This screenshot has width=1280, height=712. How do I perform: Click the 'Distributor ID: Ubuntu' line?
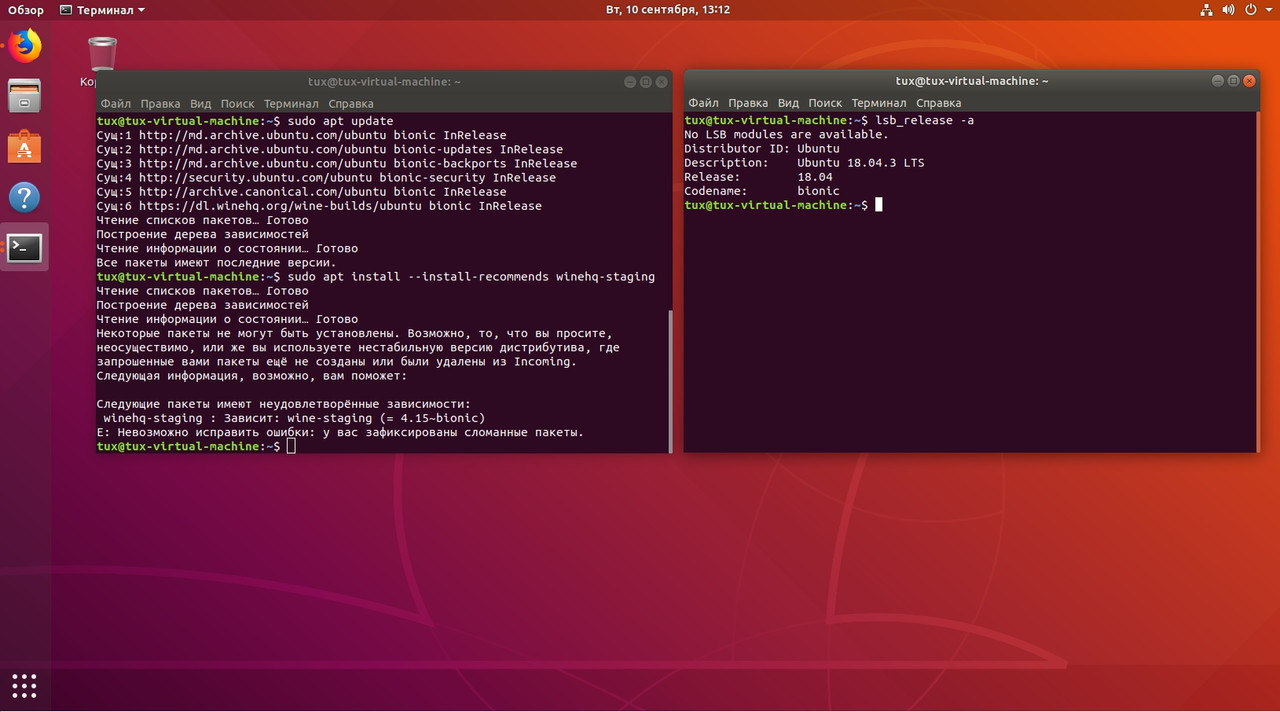(x=762, y=148)
